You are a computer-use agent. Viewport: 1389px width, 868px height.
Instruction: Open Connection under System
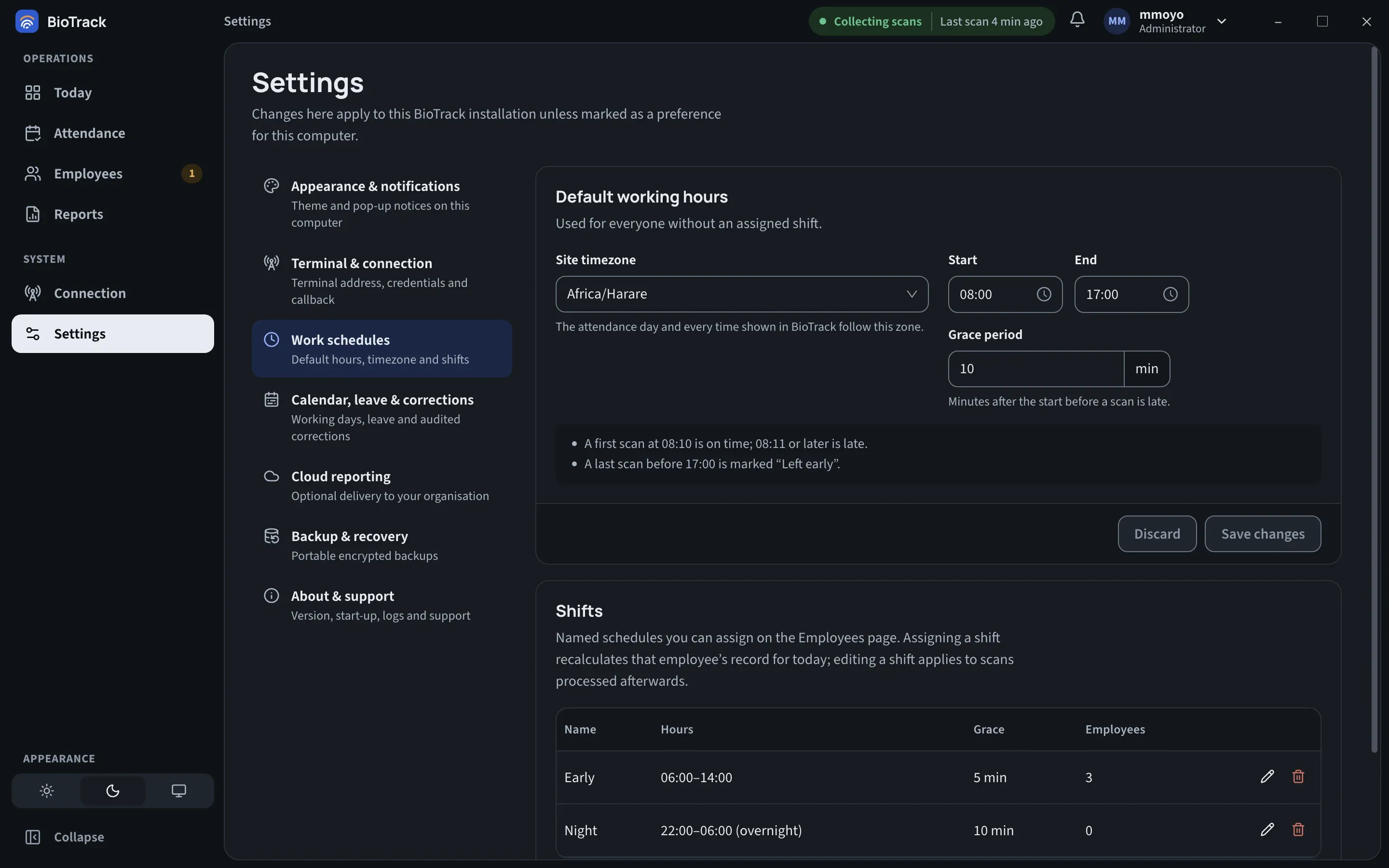pyautogui.click(x=112, y=293)
